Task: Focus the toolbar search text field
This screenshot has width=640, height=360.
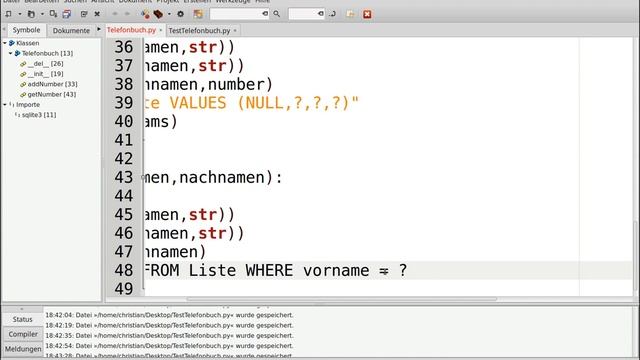Action: (236, 14)
